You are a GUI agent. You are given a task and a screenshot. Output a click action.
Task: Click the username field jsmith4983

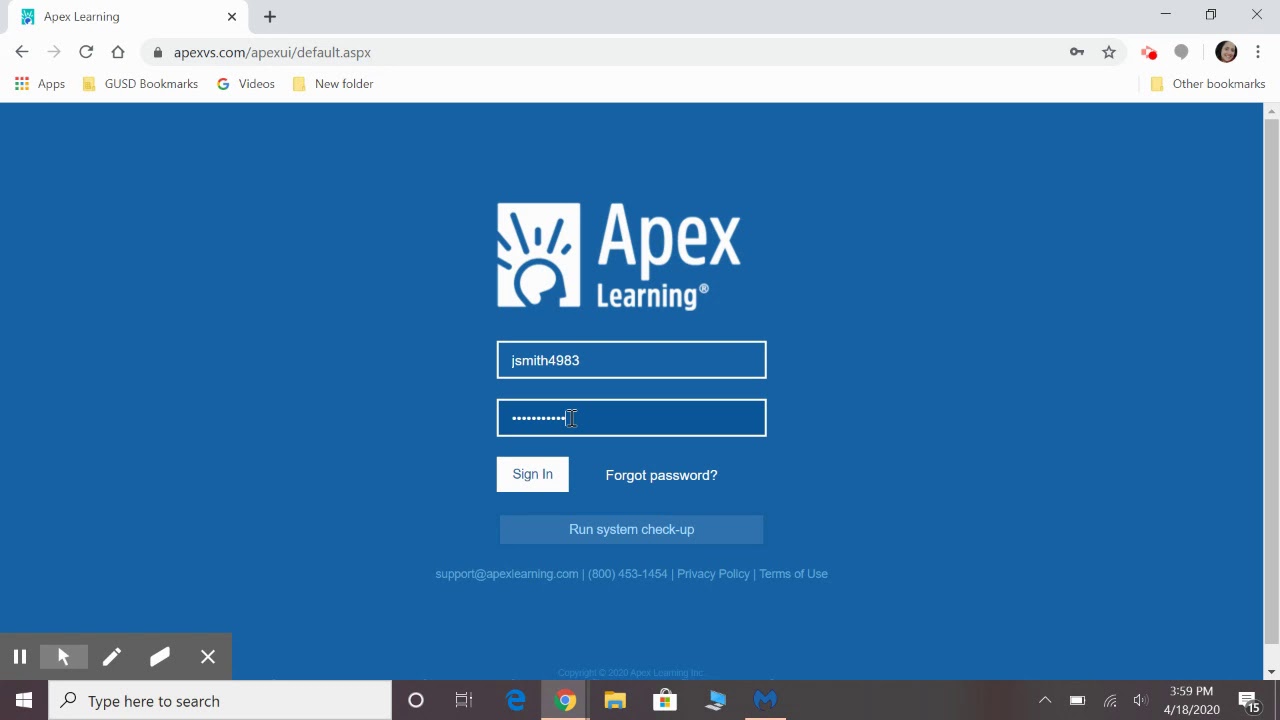tap(631, 360)
